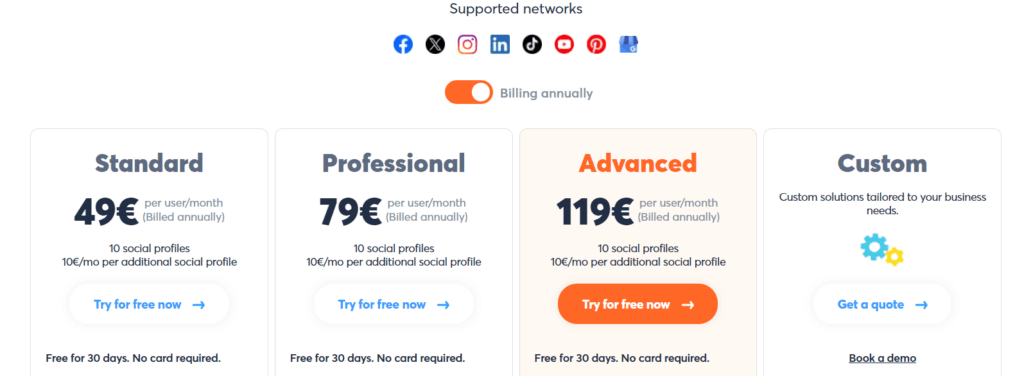Viewport: 1024px width, 376px height.
Task: Toggle the Billing annually switch
Action: 469,93
